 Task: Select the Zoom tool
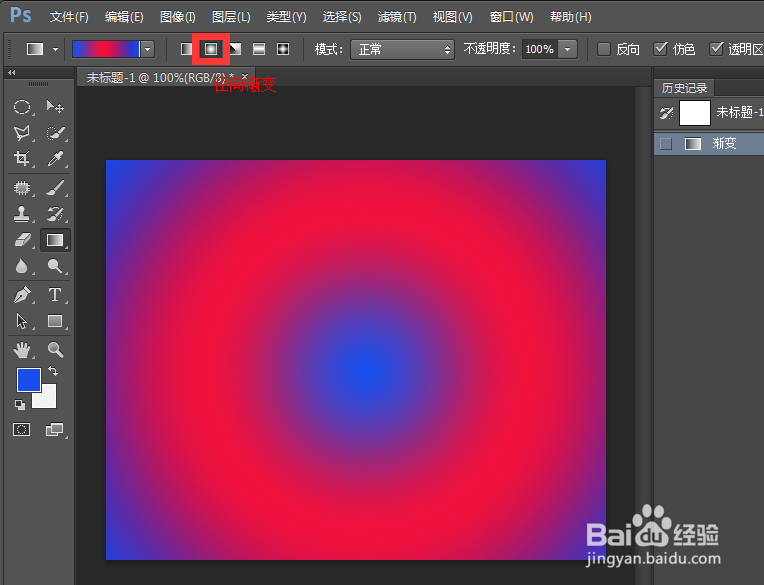55,349
